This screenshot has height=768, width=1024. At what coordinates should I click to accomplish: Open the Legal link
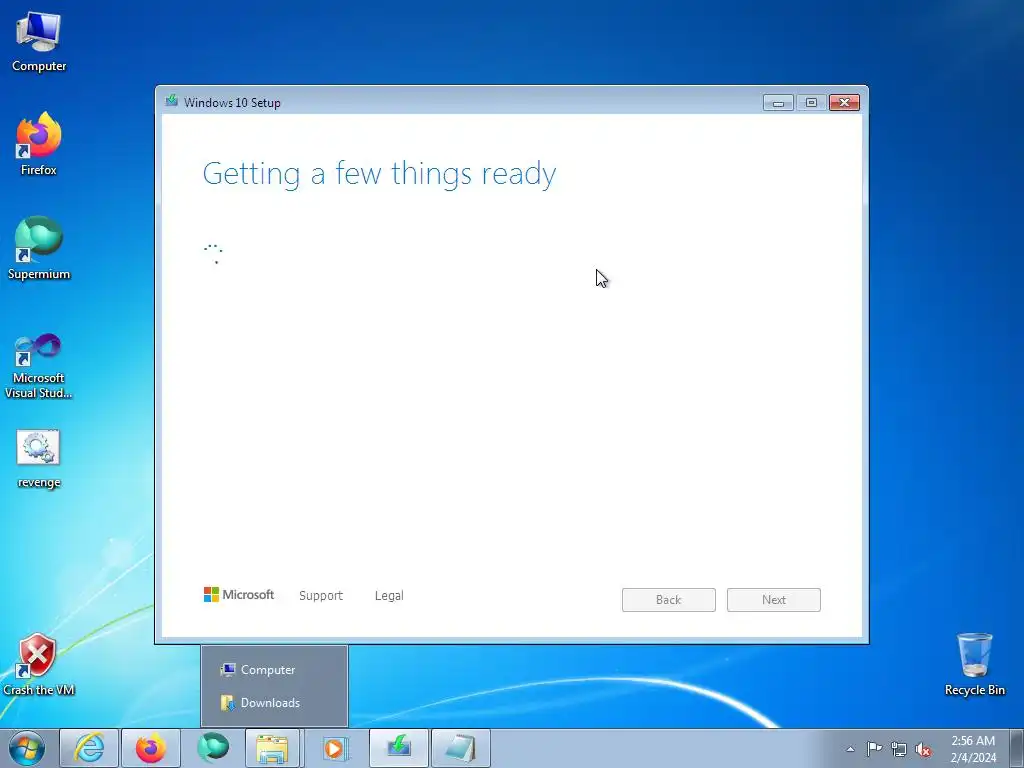[x=389, y=596]
